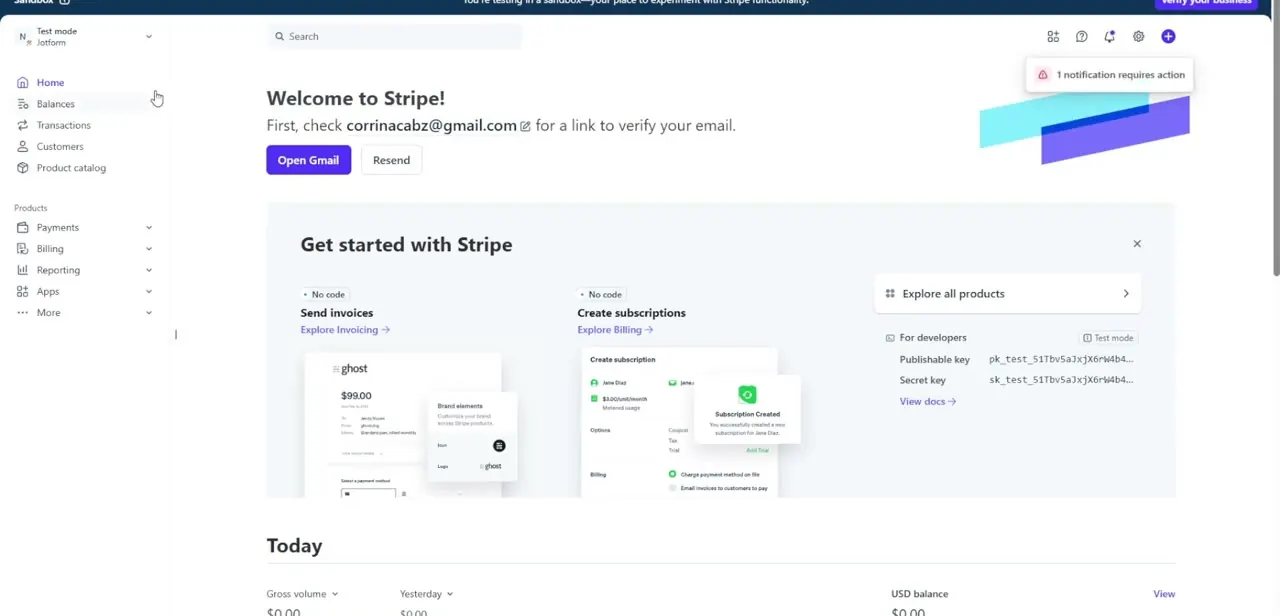
Task: Click the purple plus create icon
Action: [x=1168, y=36]
